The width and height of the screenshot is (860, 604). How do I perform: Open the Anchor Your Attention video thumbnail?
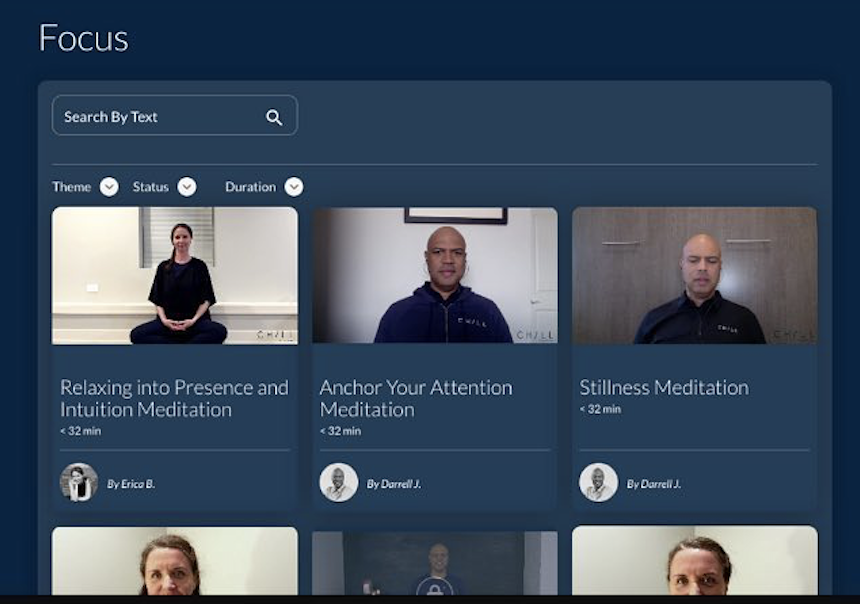tap(435, 275)
